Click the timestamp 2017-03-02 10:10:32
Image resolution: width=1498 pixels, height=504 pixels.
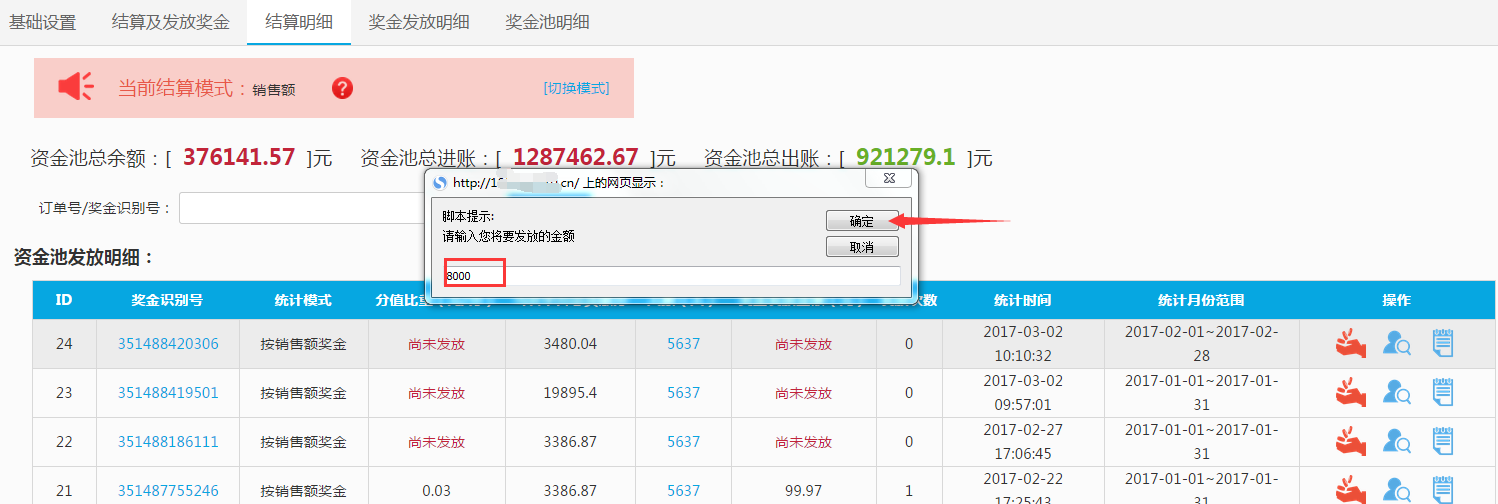(1022, 343)
